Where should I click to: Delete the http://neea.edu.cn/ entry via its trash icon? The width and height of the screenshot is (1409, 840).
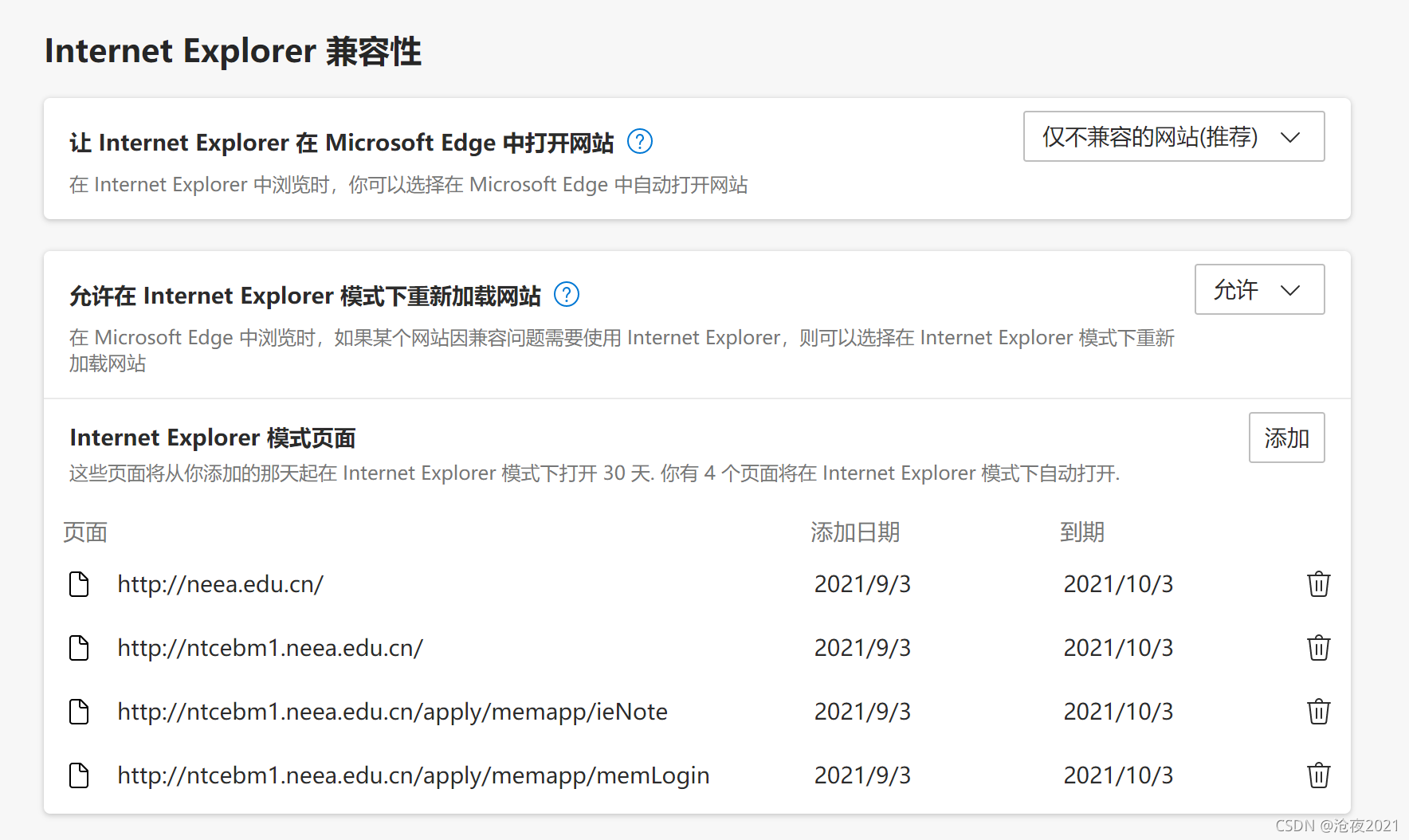point(1319,584)
